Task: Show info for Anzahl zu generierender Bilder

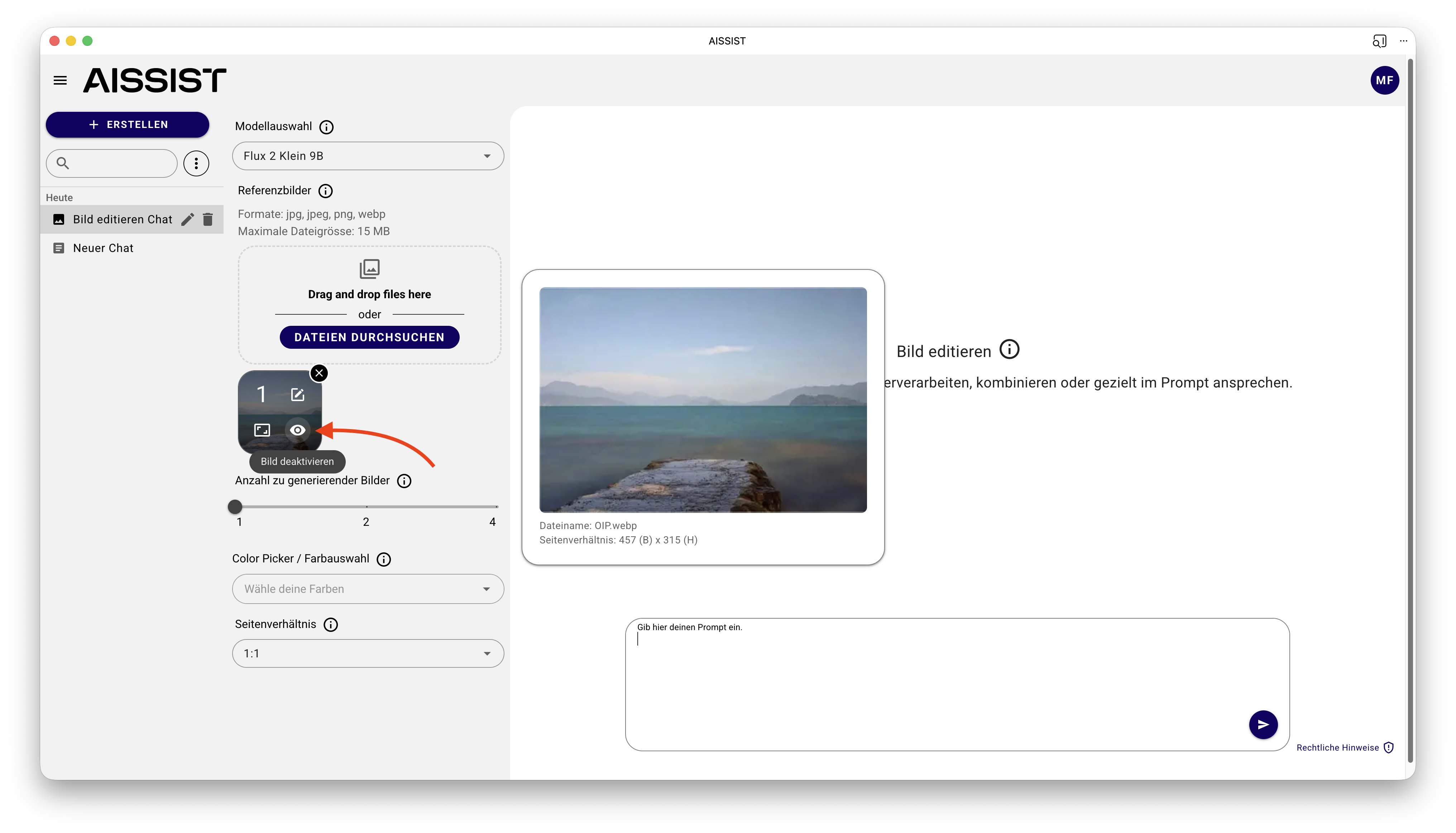Action: pyautogui.click(x=404, y=481)
